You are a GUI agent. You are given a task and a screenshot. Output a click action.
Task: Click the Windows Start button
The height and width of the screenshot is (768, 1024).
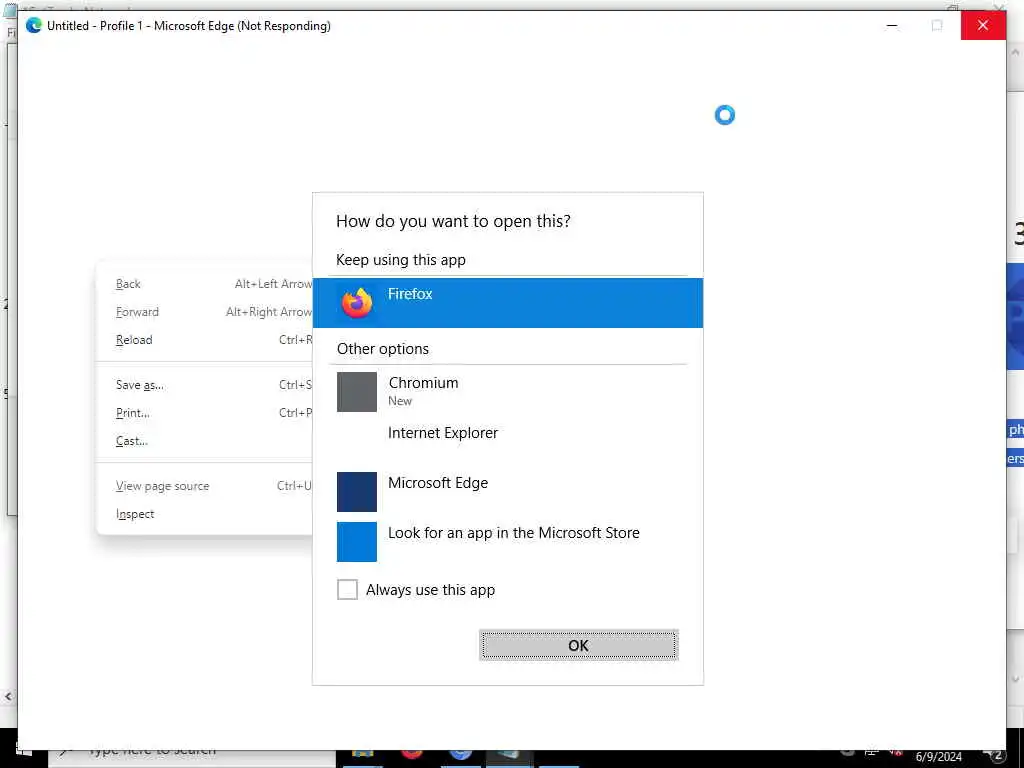tap(24, 752)
